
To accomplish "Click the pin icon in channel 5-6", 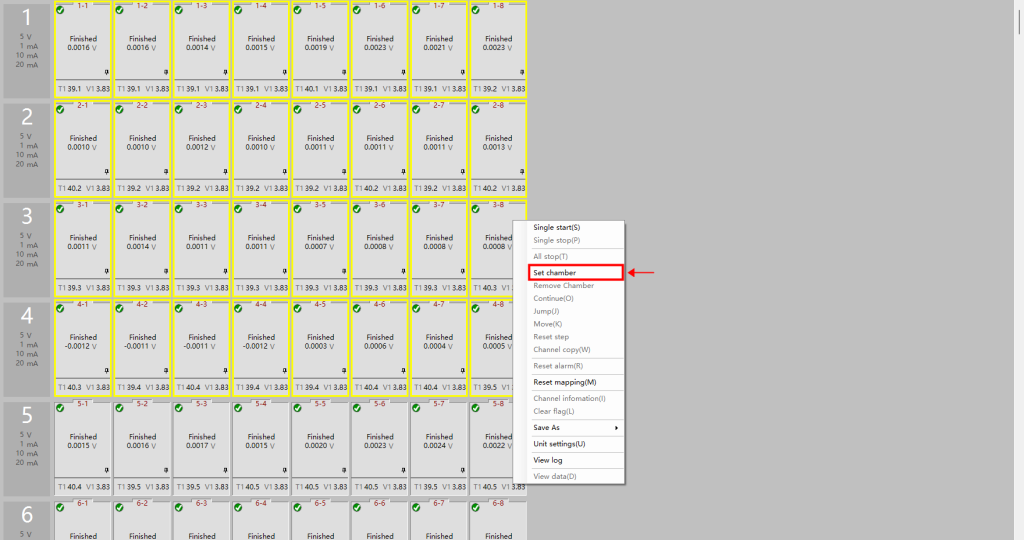I will [404, 469].
